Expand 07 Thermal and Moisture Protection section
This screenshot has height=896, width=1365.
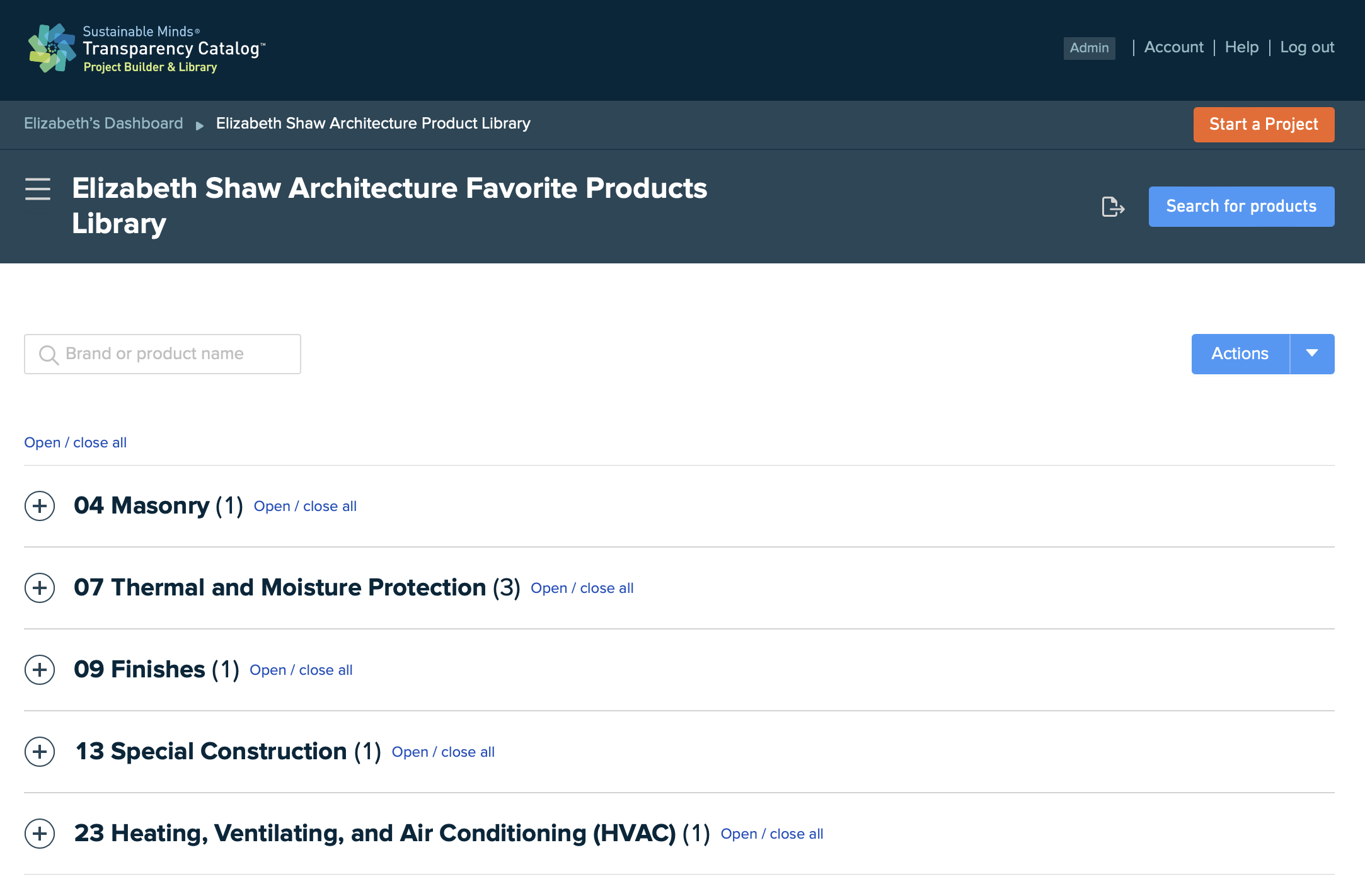pyautogui.click(x=40, y=588)
